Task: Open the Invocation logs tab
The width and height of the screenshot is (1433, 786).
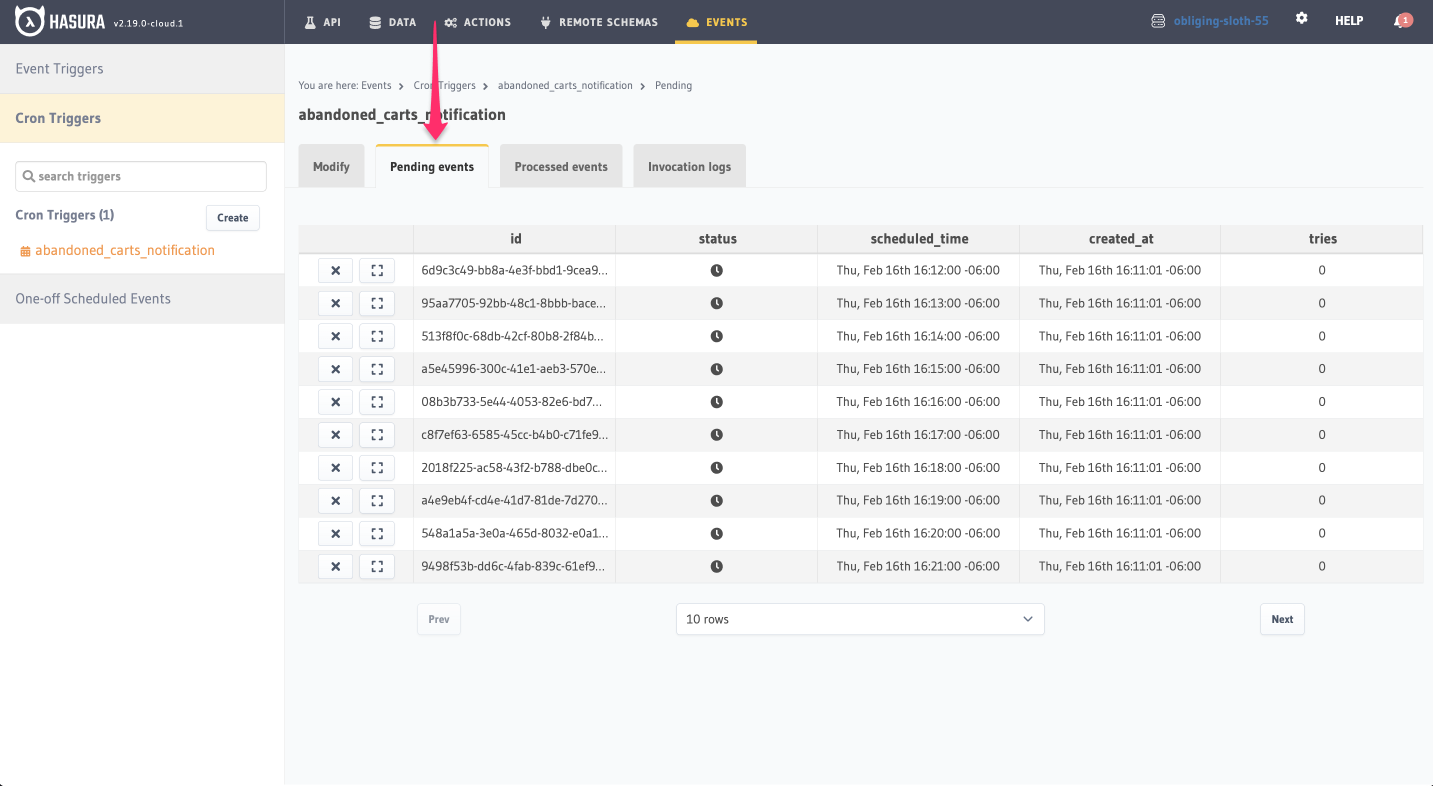Action: click(x=689, y=166)
